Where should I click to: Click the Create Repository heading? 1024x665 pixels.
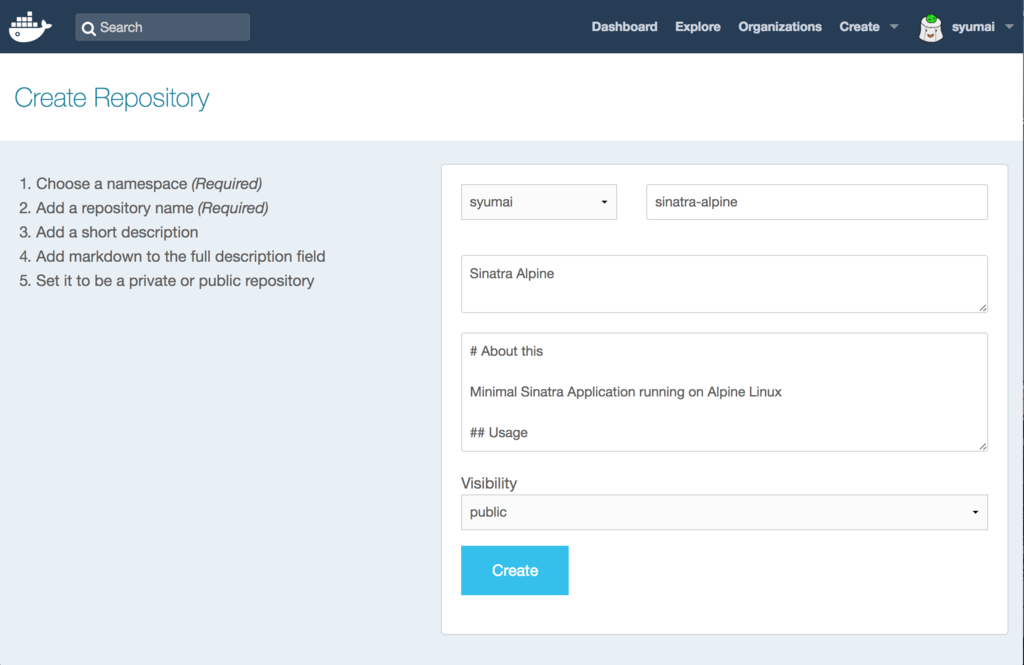click(x=112, y=98)
